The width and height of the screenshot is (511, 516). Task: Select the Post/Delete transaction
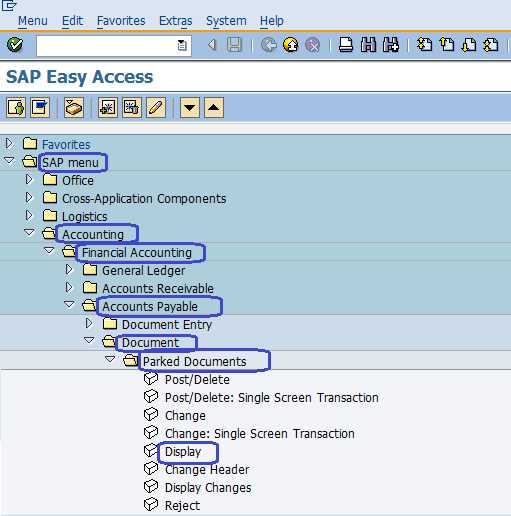point(197,380)
